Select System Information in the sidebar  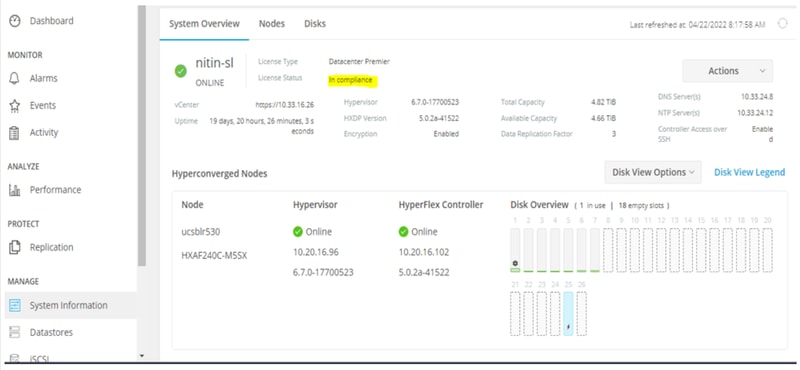coord(70,305)
